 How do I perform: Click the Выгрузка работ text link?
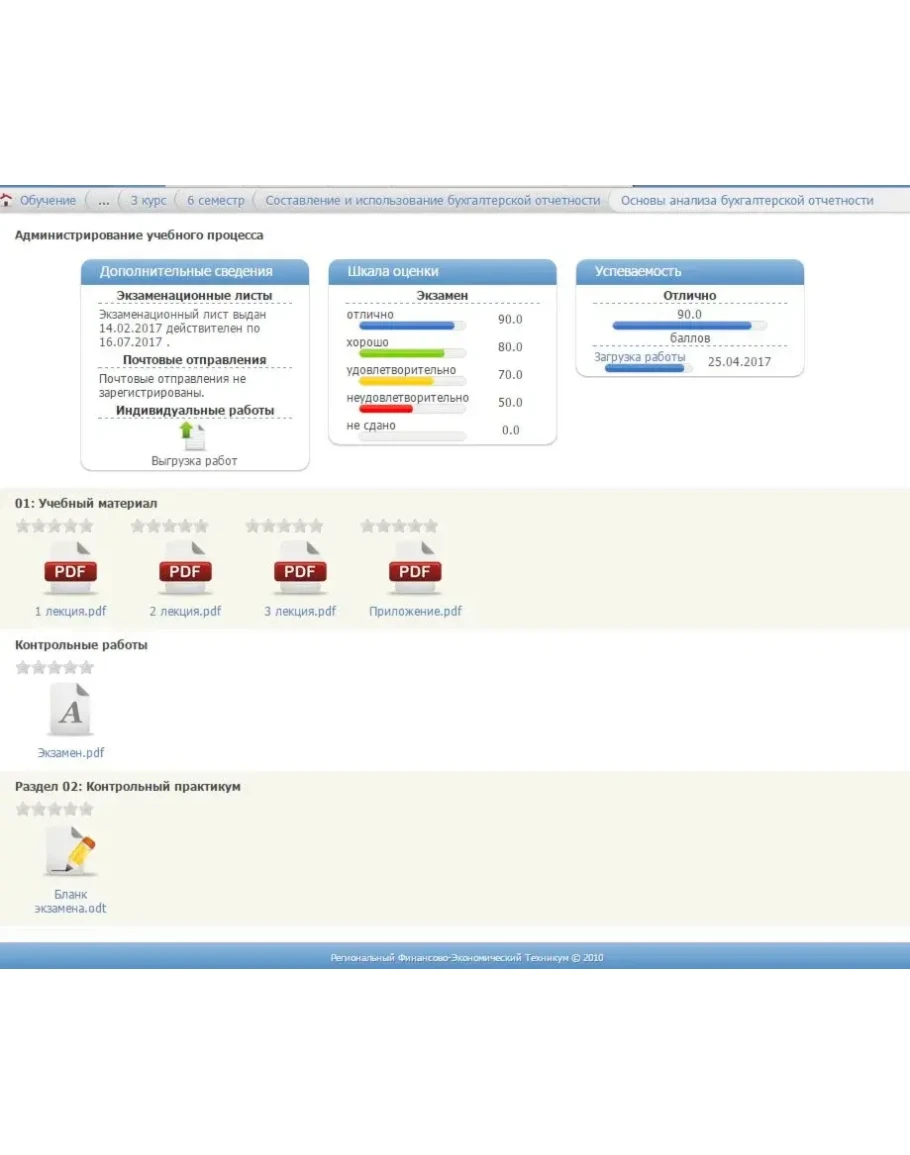(194, 461)
